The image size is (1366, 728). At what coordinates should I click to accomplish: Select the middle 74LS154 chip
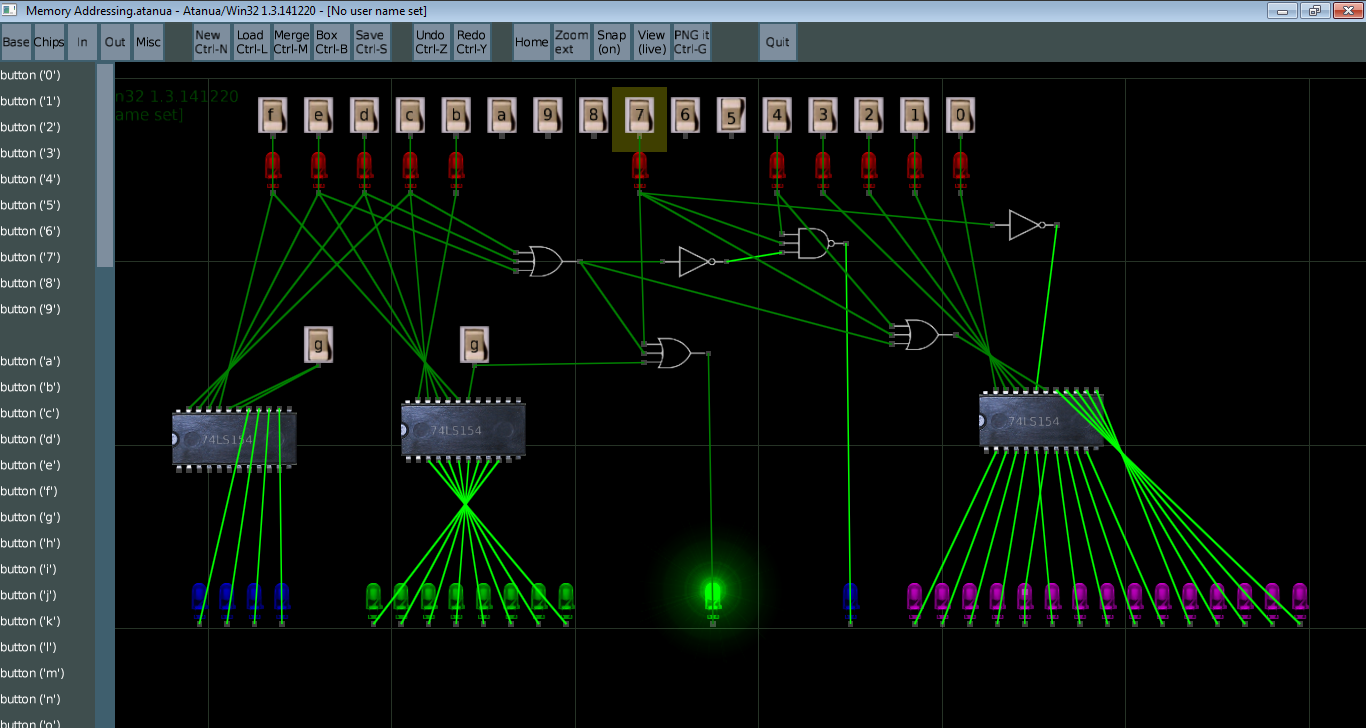click(462, 430)
